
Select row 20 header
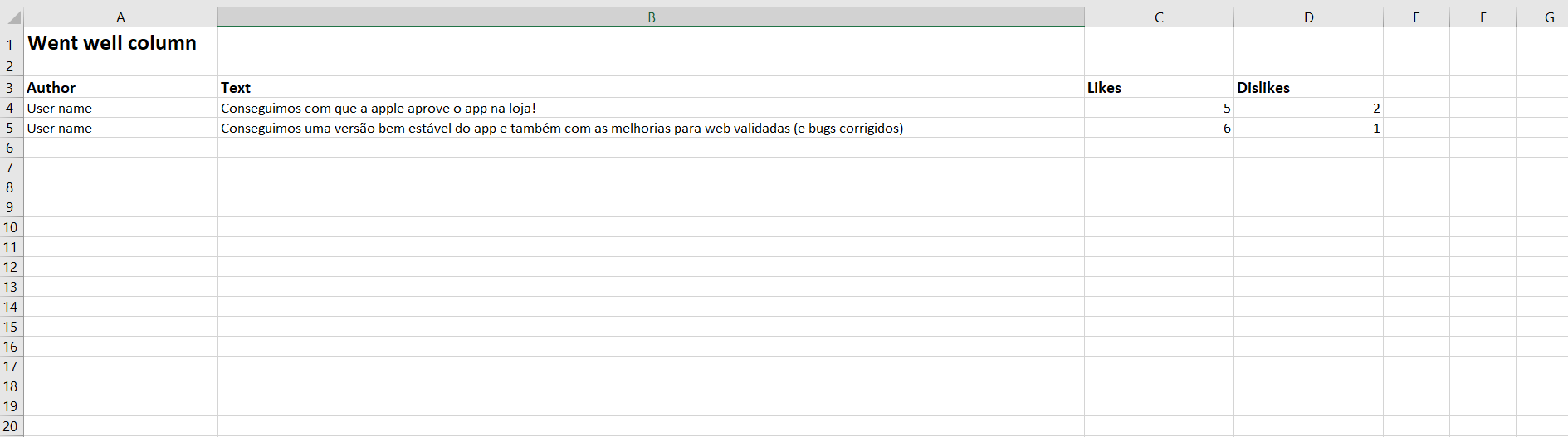coord(11,426)
